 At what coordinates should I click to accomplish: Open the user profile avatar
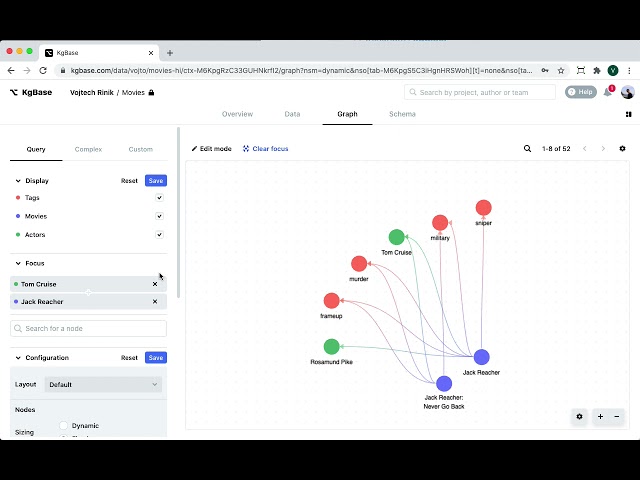[627, 92]
